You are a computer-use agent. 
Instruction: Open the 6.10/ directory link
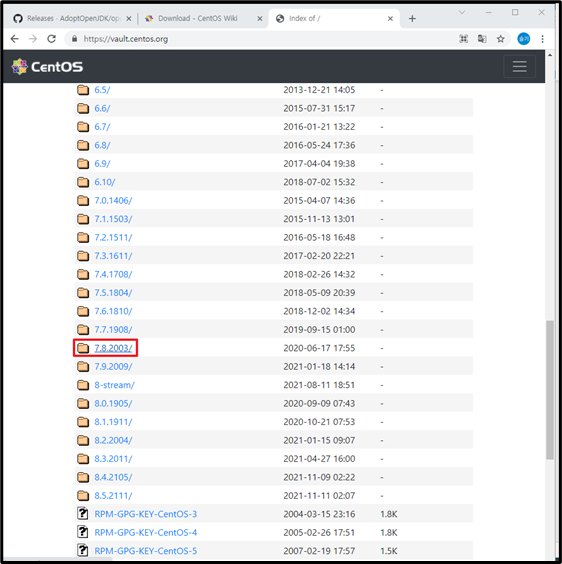105,182
